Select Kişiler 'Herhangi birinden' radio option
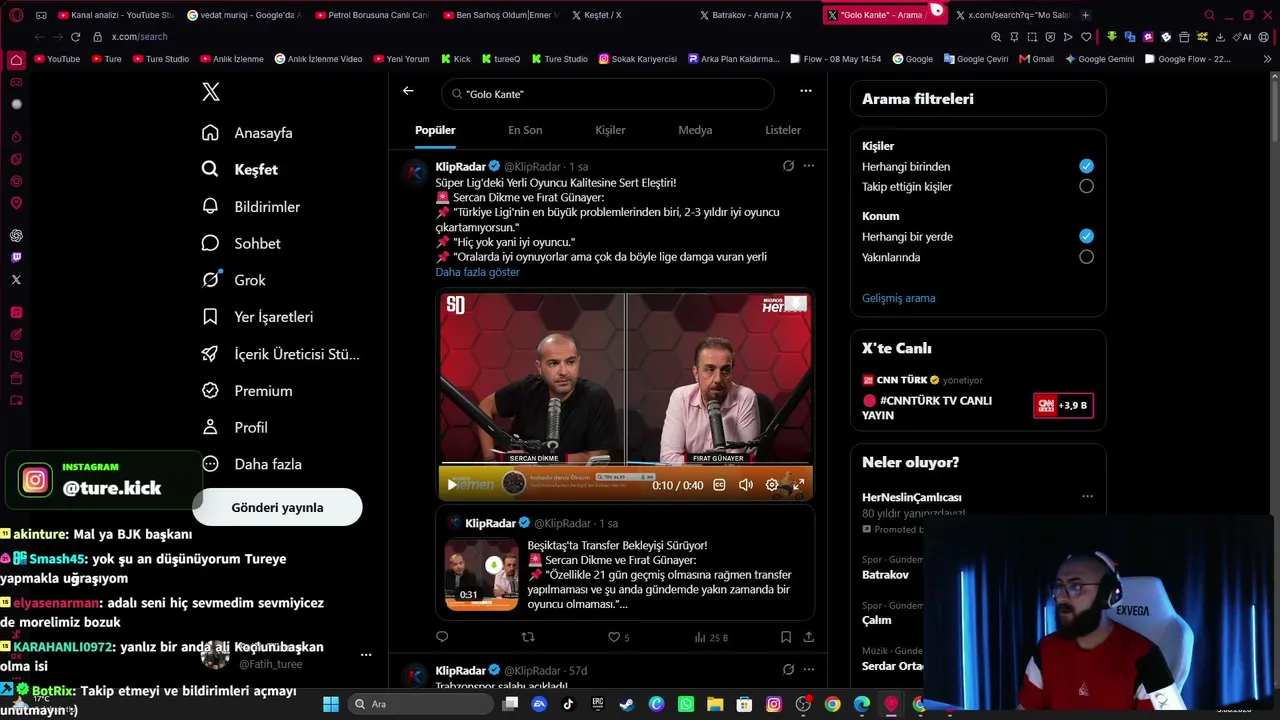 1086,166
